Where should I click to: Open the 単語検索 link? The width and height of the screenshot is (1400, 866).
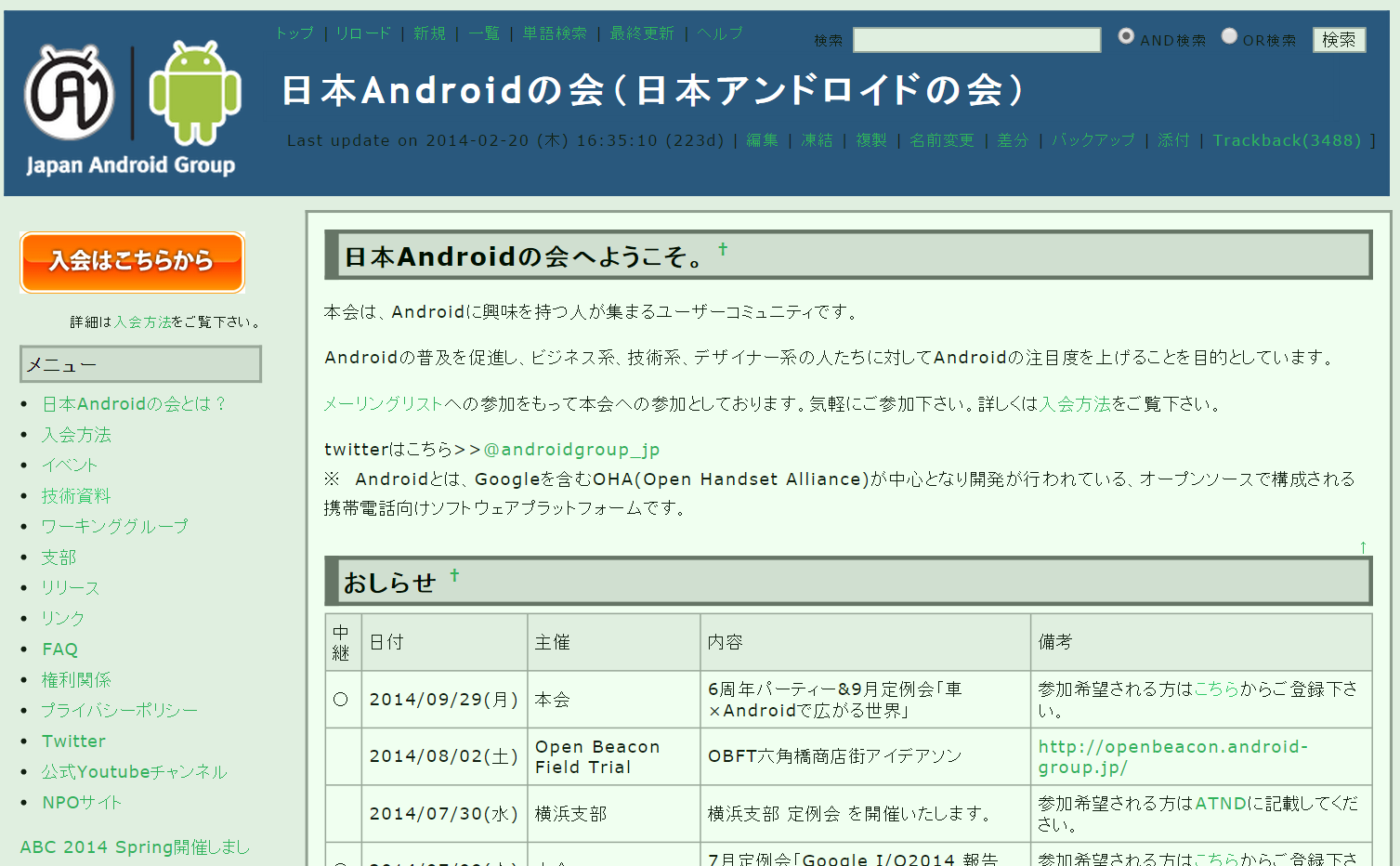click(555, 33)
